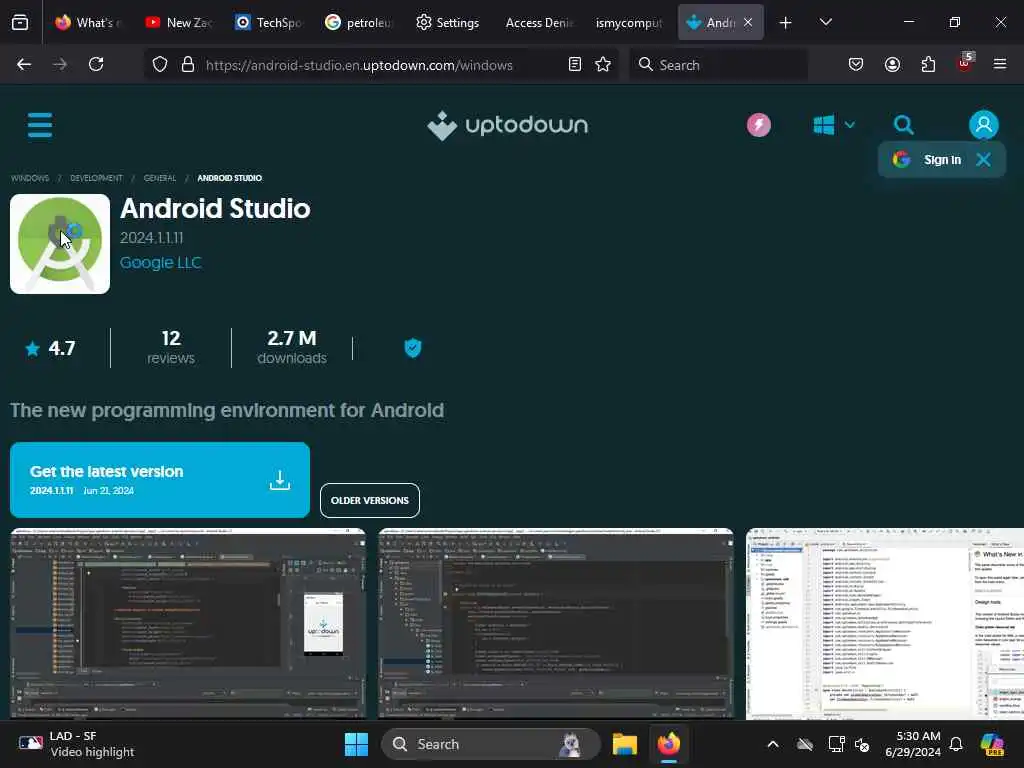Bookmark this page with the star
The width and height of the screenshot is (1024, 768).
pyautogui.click(x=603, y=64)
